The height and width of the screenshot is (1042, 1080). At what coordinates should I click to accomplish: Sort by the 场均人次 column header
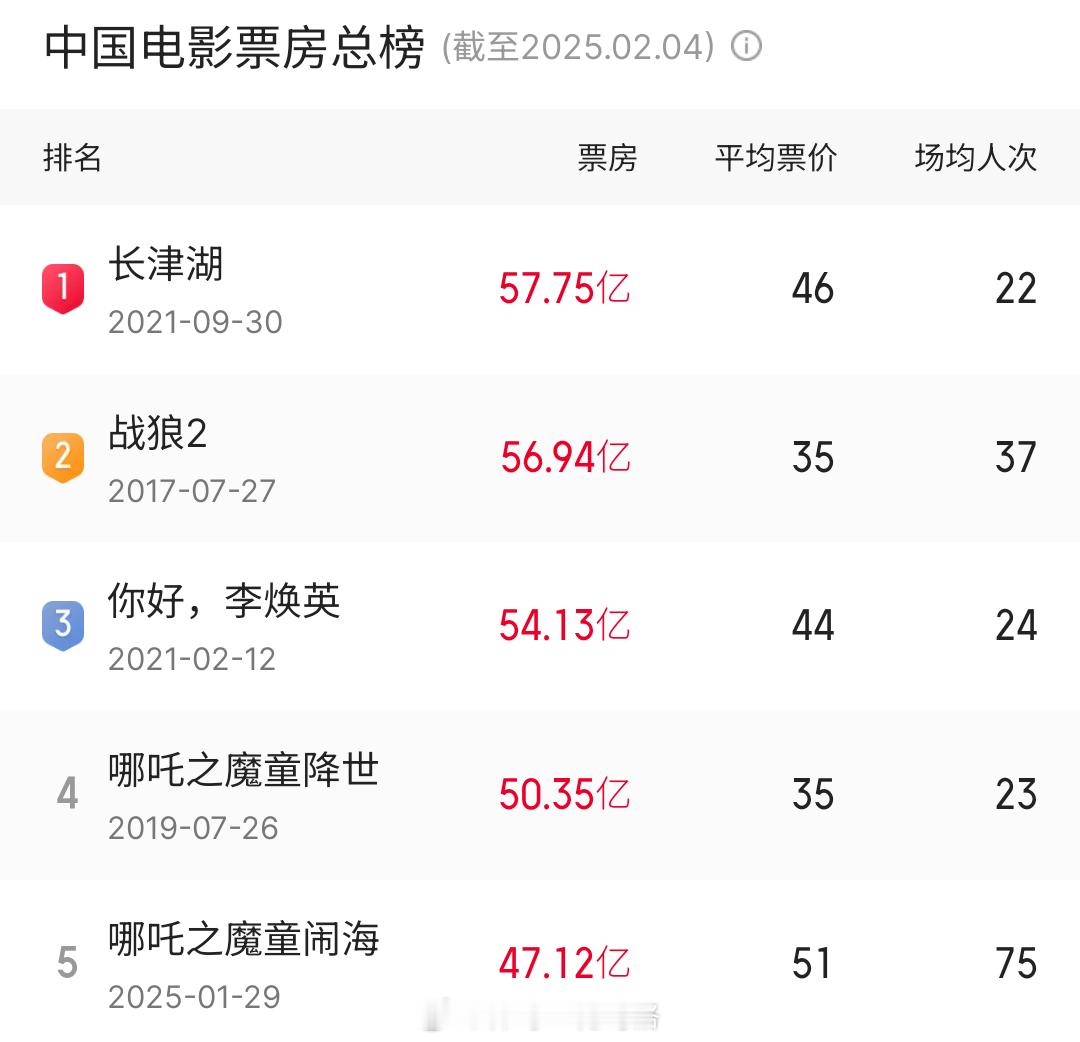point(975,158)
